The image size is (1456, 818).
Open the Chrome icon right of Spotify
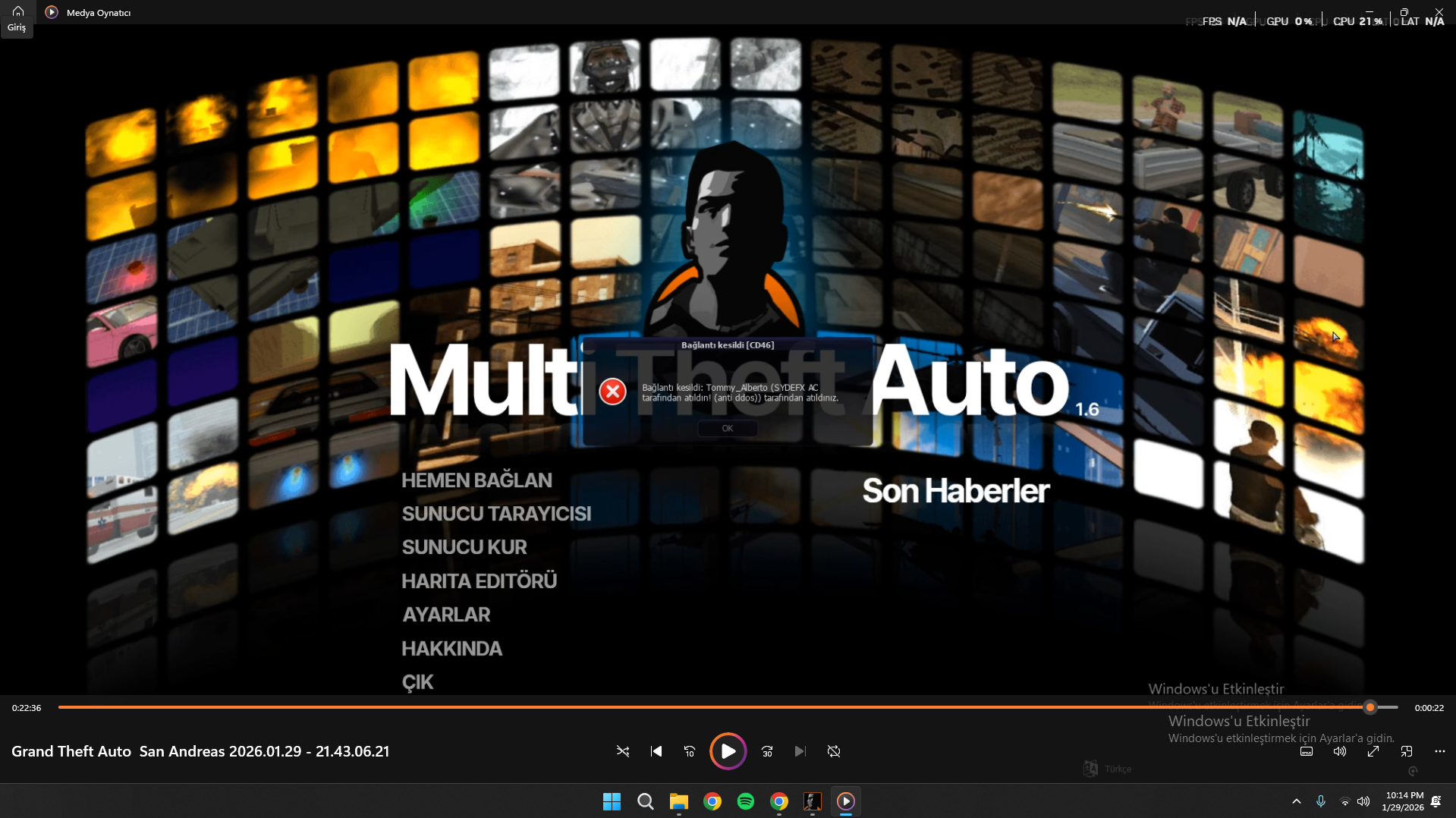[778, 801]
